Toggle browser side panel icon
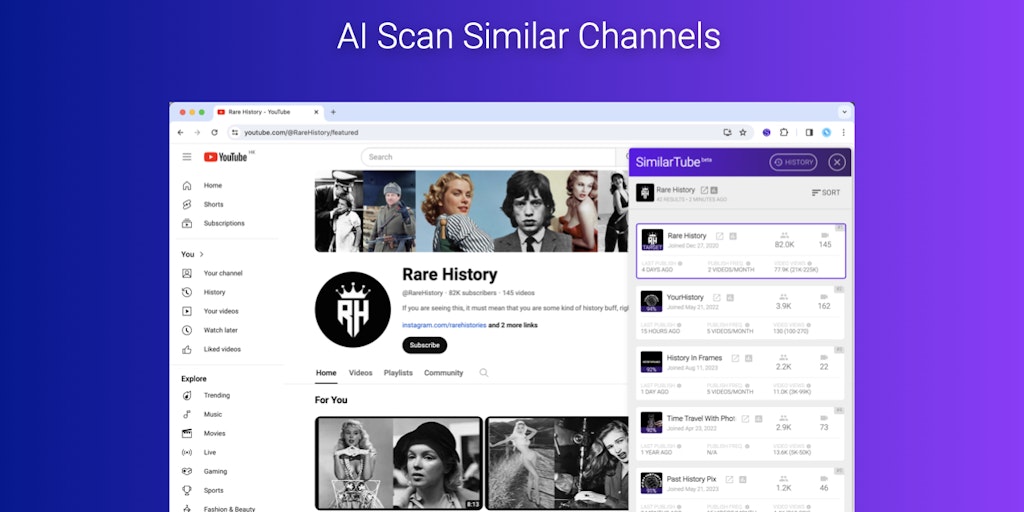Viewport: 1024px width, 512px height. 809,132
